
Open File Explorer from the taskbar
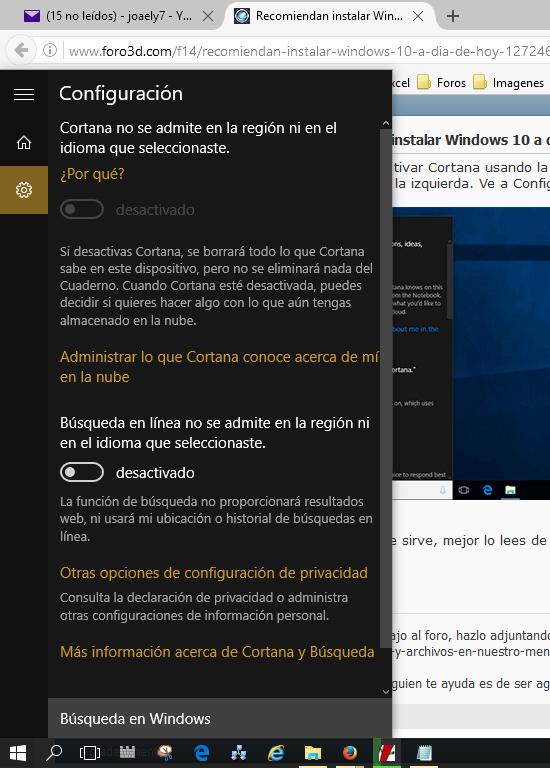[x=312, y=753]
